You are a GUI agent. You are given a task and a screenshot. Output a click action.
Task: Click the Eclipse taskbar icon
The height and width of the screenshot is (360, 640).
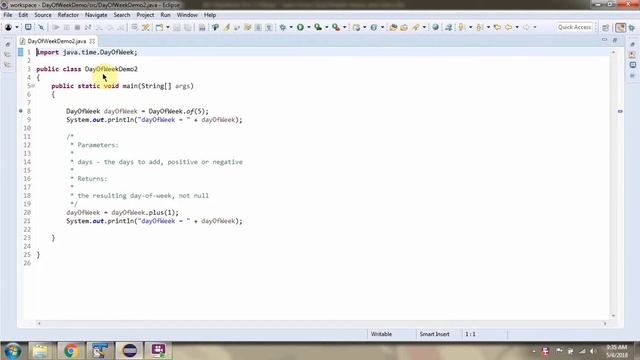129,351
